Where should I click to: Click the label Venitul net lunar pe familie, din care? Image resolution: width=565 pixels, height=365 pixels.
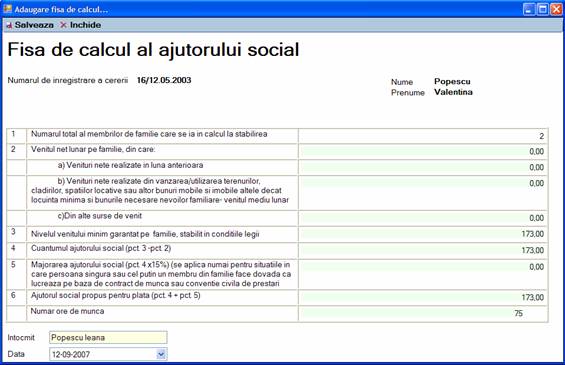tap(93, 149)
